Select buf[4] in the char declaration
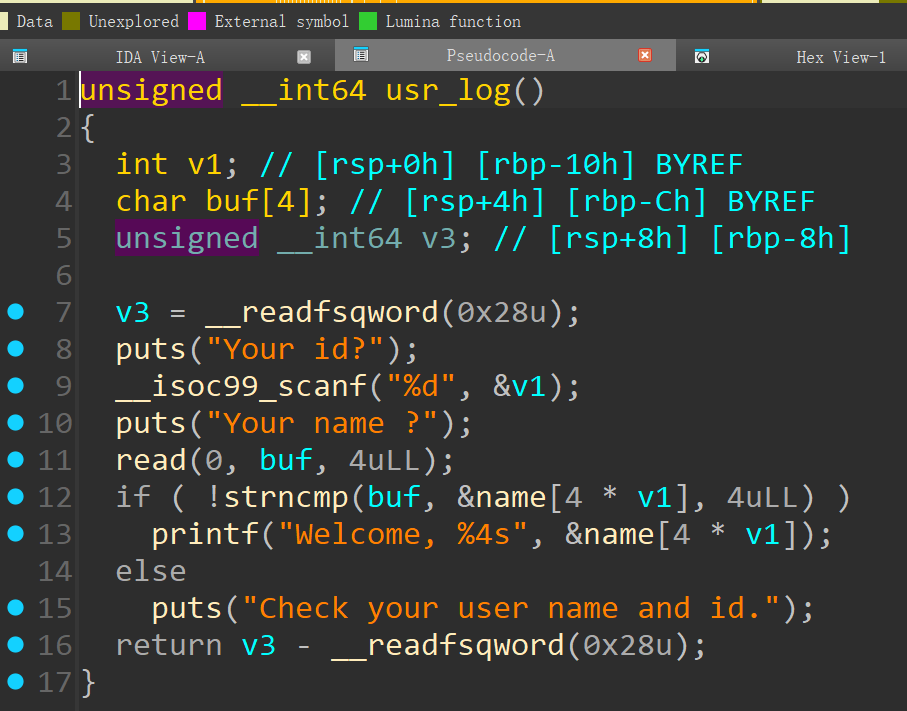 coord(259,202)
